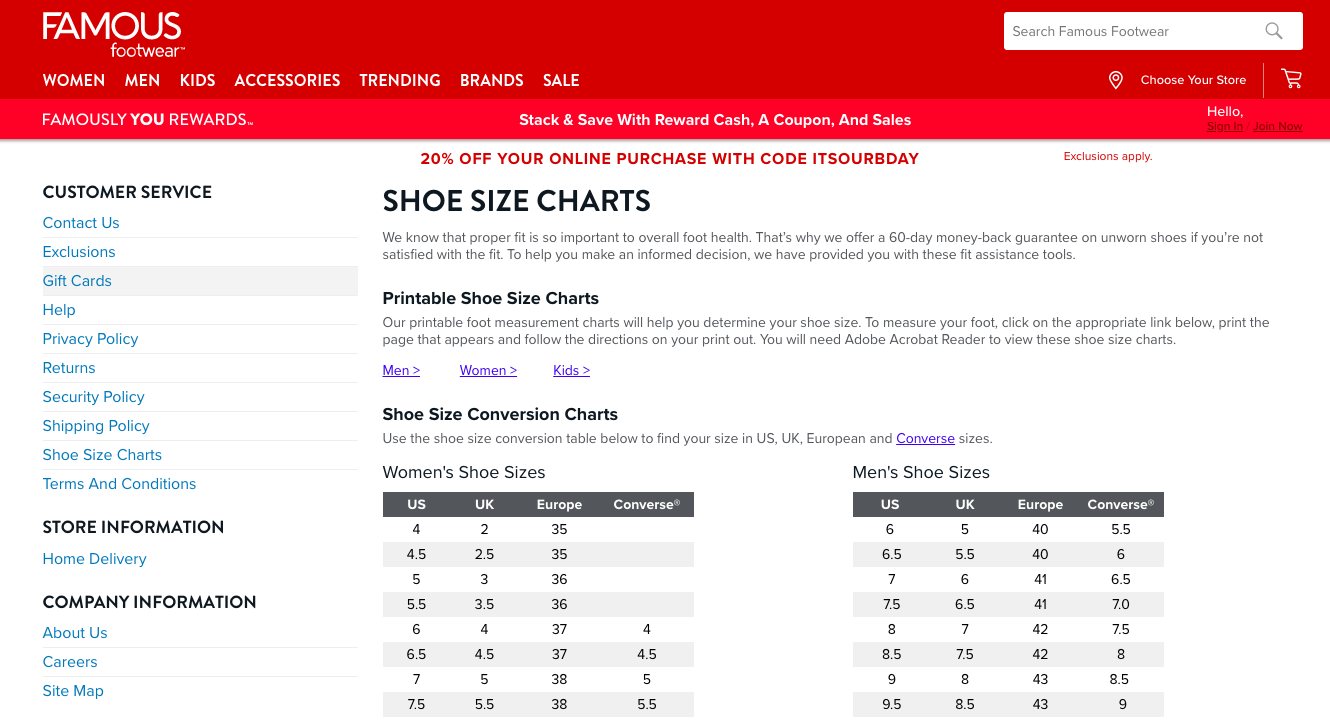
Task: Open the Men printable size chart link
Action: 401,370
